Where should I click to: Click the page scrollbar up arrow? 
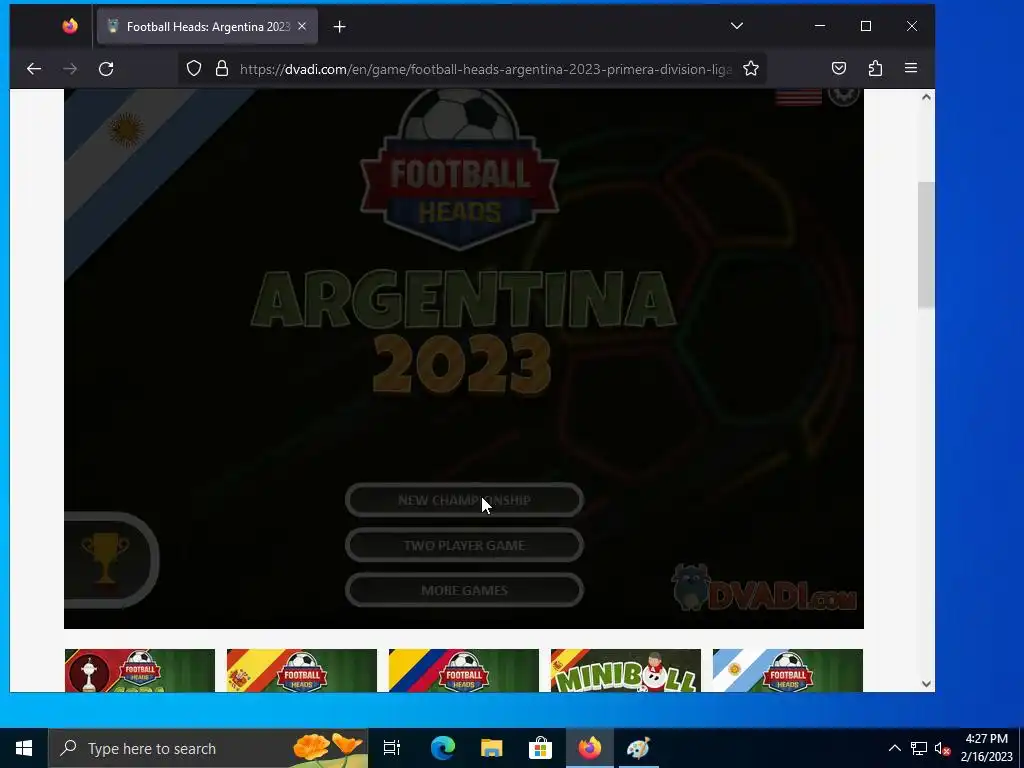click(926, 97)
